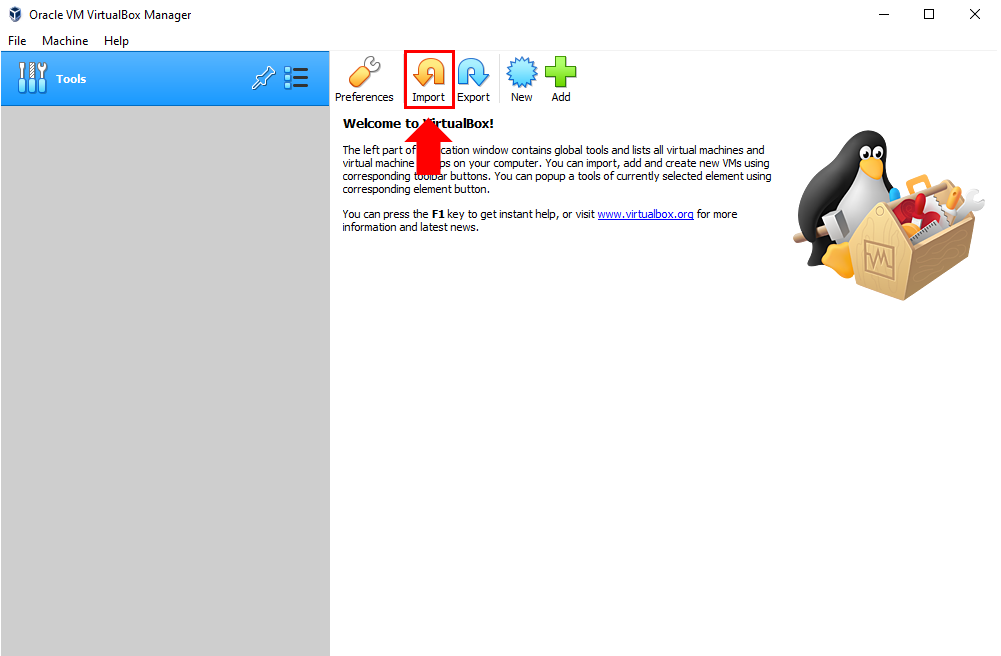Visit the www.virtualbox.org link

[645, 213]
